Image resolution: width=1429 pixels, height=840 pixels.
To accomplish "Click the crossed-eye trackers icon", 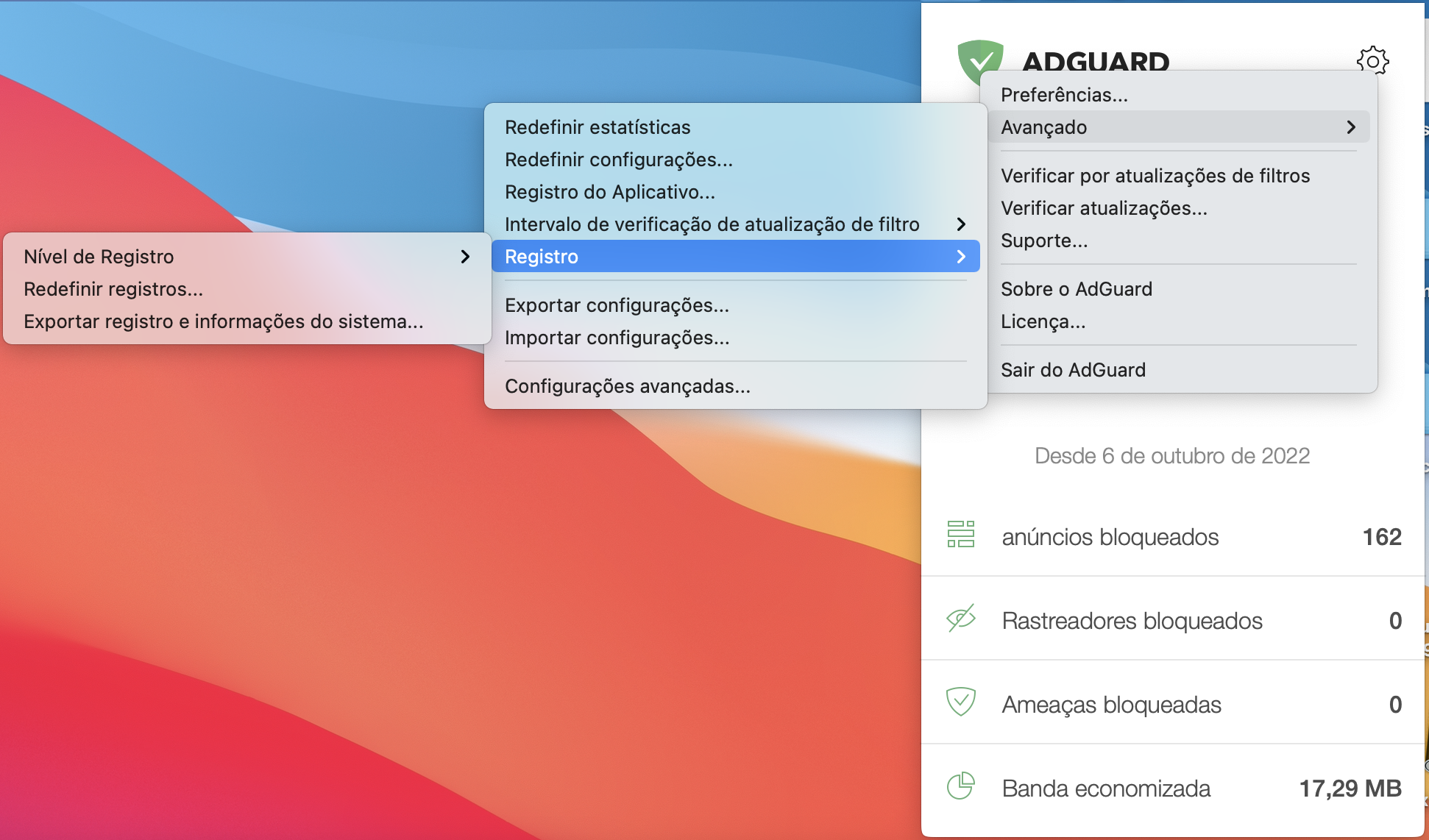I will pos(961,618).
